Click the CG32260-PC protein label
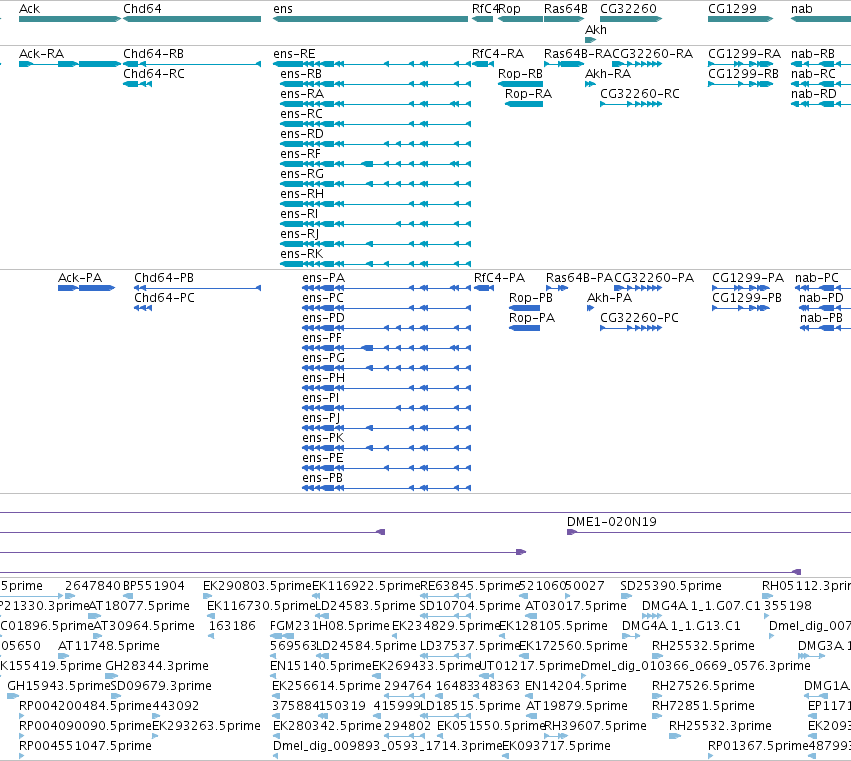The width and height of the screenshot is (851, 761). click(639, 318)
